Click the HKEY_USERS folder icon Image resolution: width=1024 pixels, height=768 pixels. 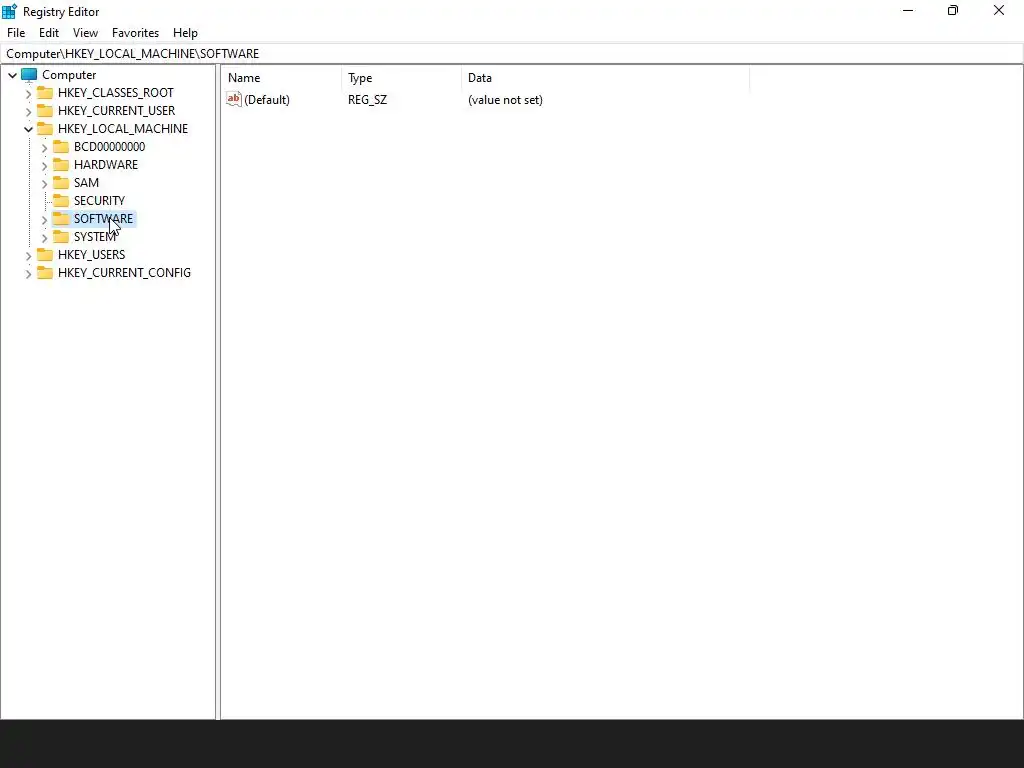coord(45,255)
